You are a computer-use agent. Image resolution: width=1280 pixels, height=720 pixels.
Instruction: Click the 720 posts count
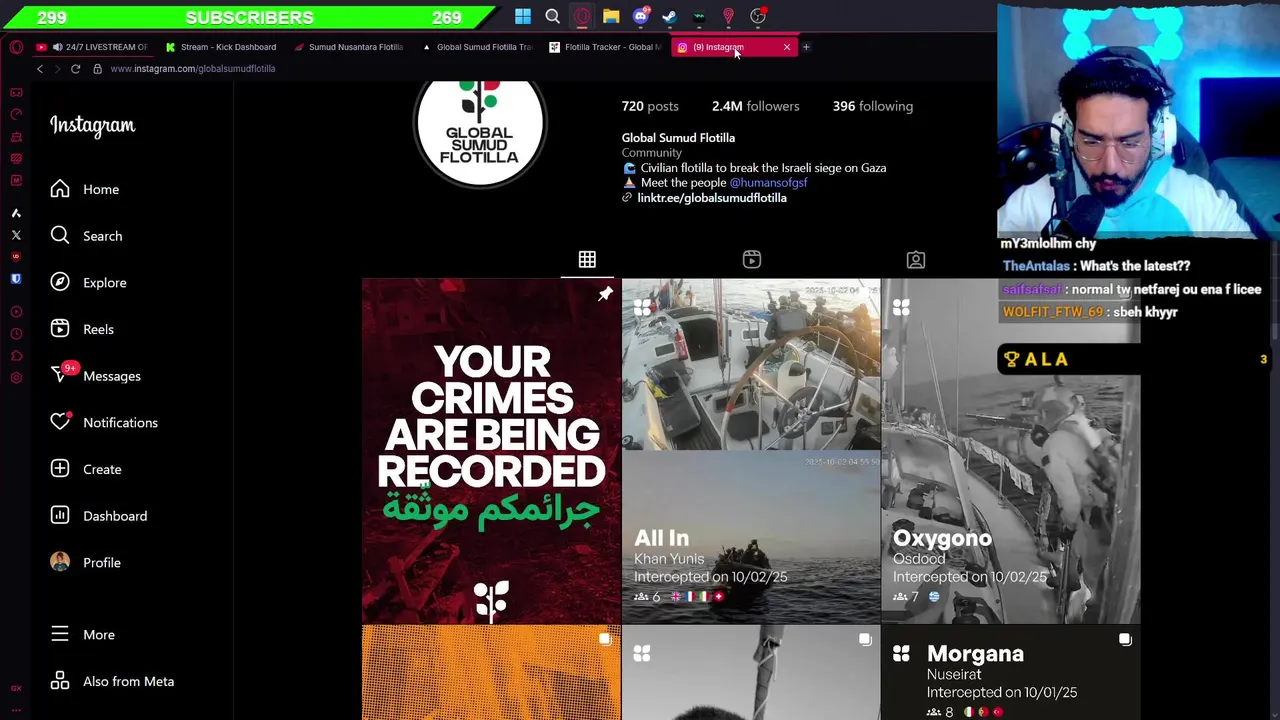point(650,106)
